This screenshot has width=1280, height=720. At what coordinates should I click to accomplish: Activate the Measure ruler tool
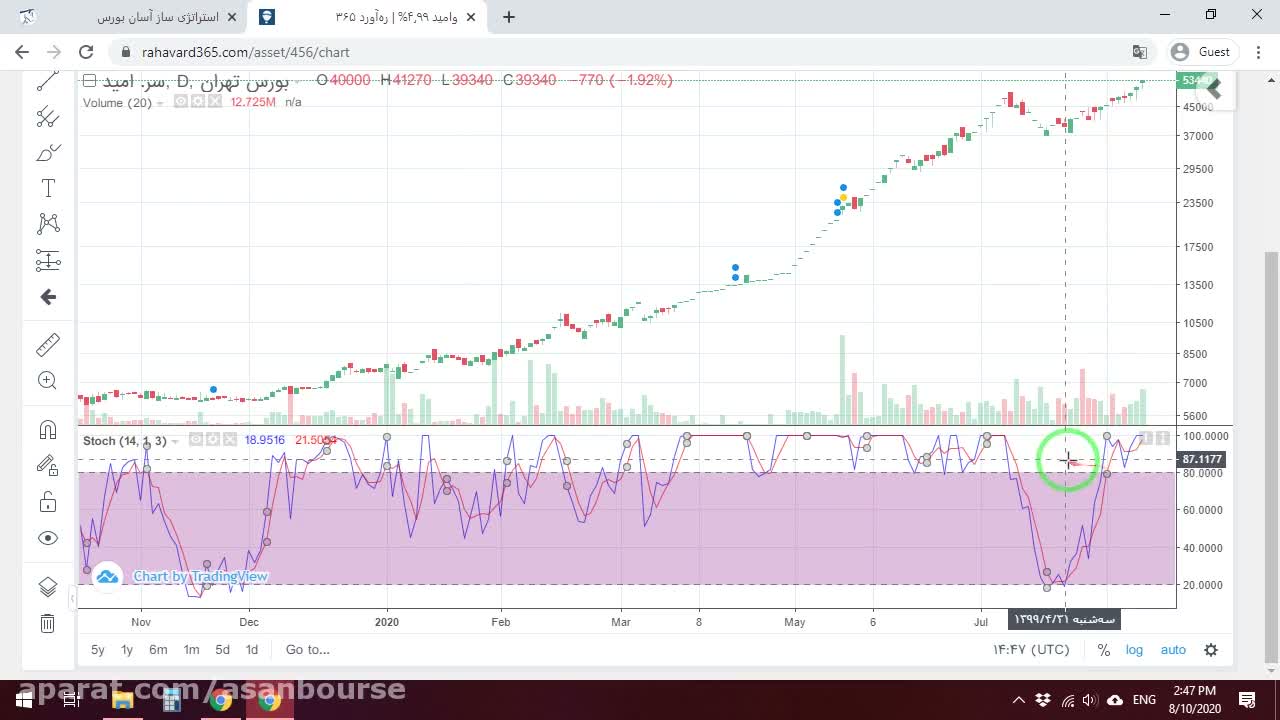48,345
